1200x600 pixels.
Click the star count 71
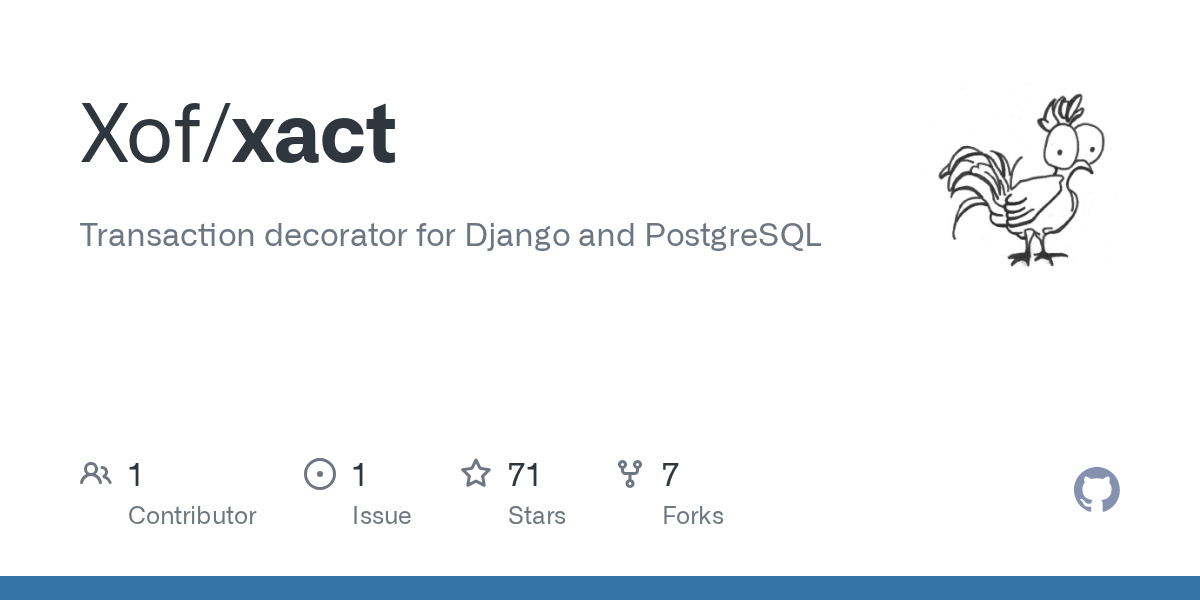coord(524,474)
